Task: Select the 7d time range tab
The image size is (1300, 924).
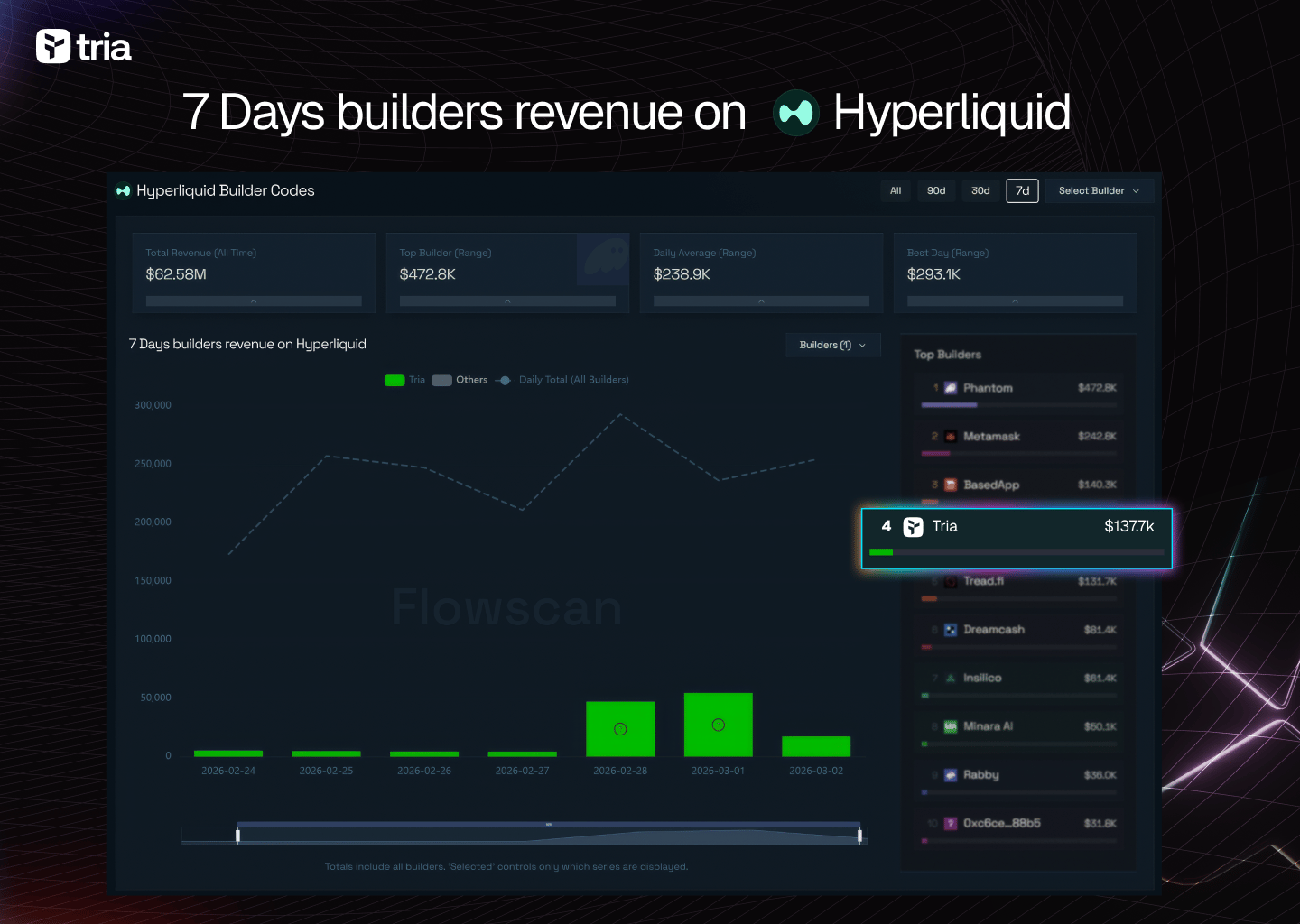Action: point(1022,191)
